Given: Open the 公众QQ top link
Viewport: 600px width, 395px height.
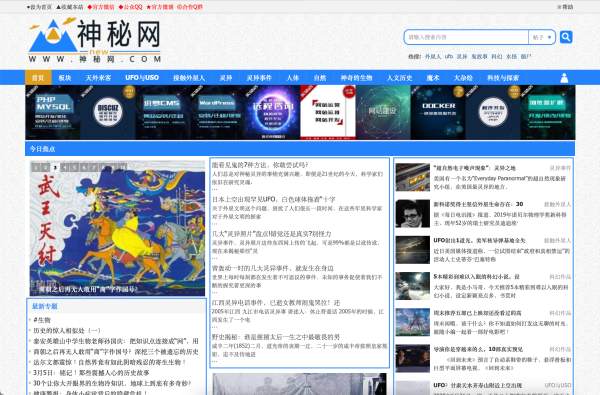Looking at the screenshot, I should pos(130,7).
